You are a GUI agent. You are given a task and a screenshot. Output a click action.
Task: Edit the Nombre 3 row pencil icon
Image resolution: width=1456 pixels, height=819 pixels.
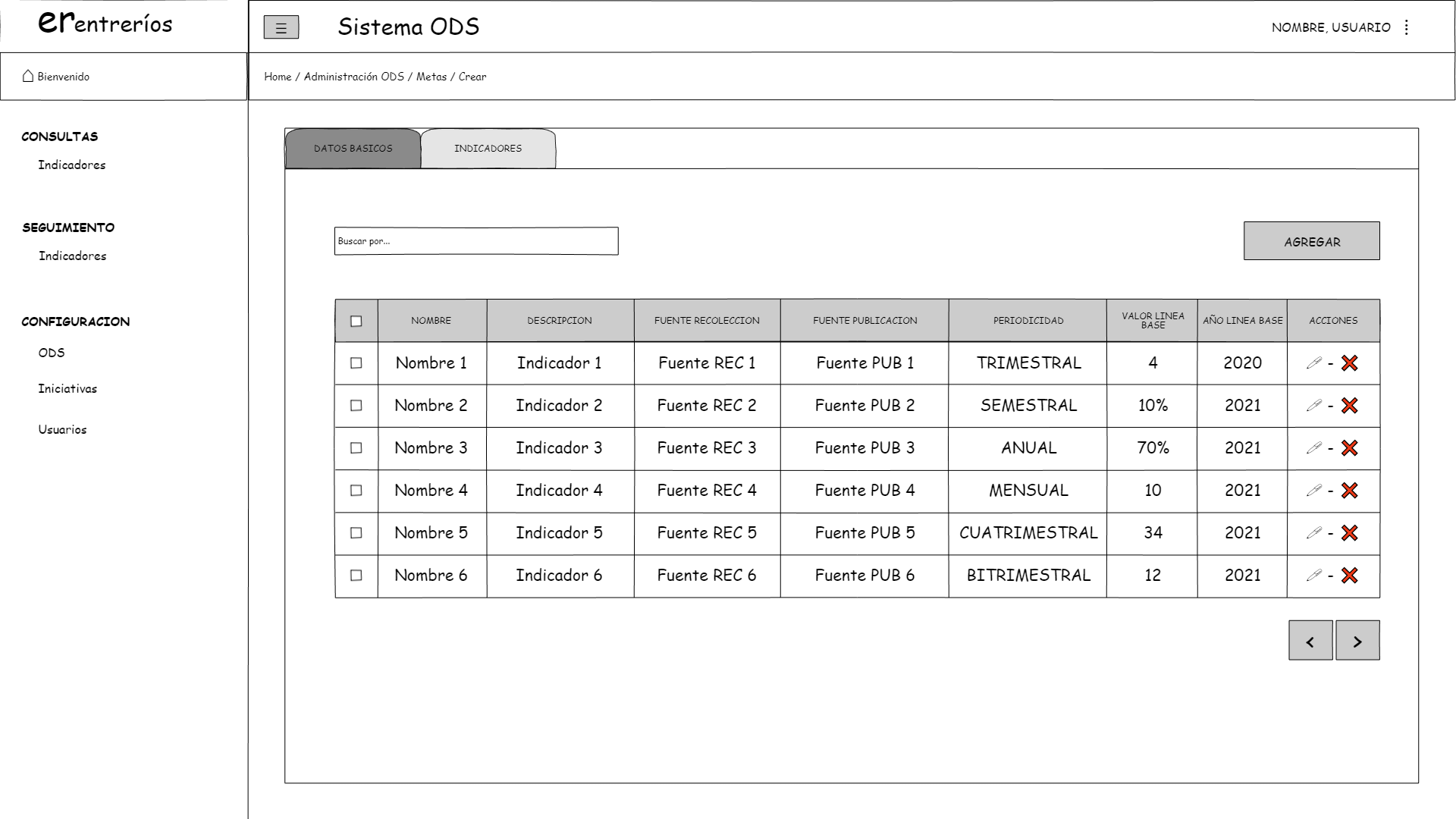pos(1313,448)
